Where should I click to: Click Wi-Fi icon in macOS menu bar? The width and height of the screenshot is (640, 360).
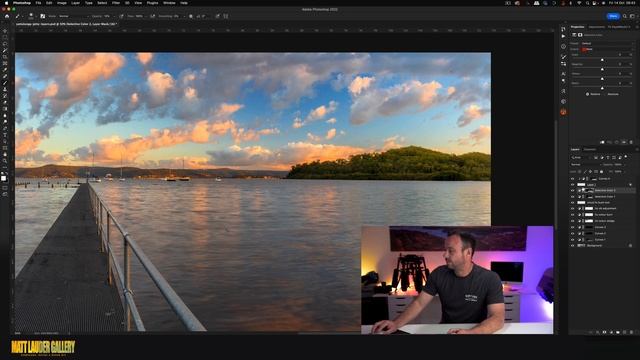[x=579, y=3]
